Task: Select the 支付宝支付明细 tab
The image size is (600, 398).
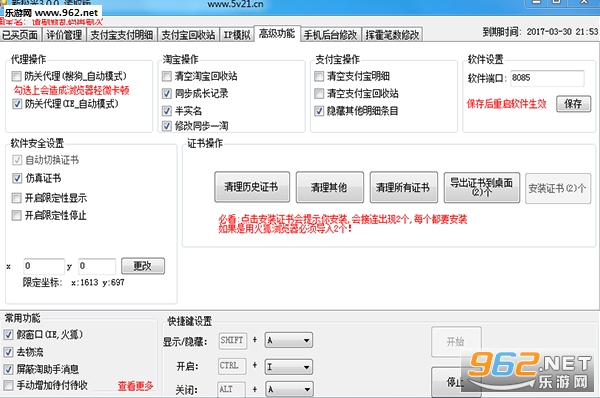Action: click(x=122, y=35)
